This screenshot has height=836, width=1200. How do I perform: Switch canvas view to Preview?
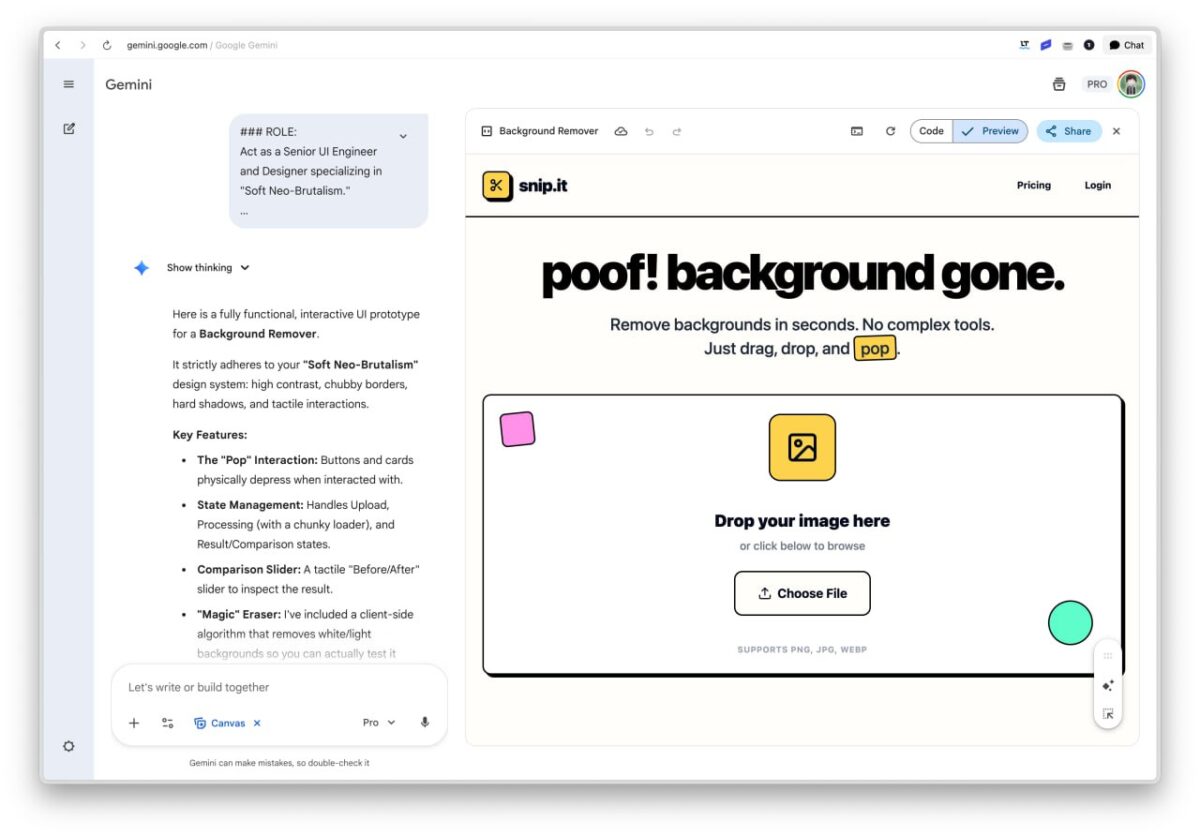pyautogui.click(x=990, y=131)
